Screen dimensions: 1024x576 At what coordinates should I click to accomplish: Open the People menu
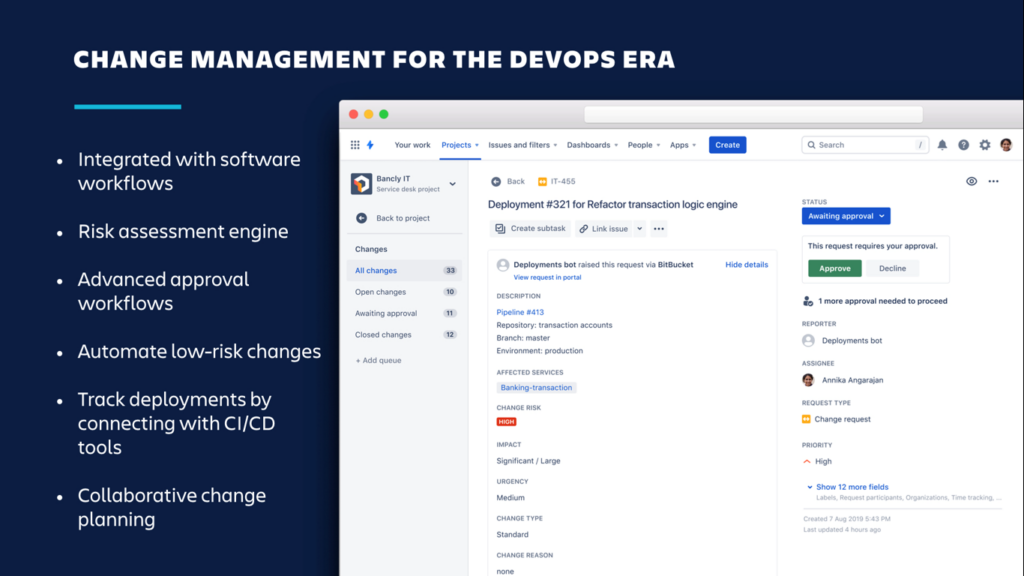click(x=644, y=145)
